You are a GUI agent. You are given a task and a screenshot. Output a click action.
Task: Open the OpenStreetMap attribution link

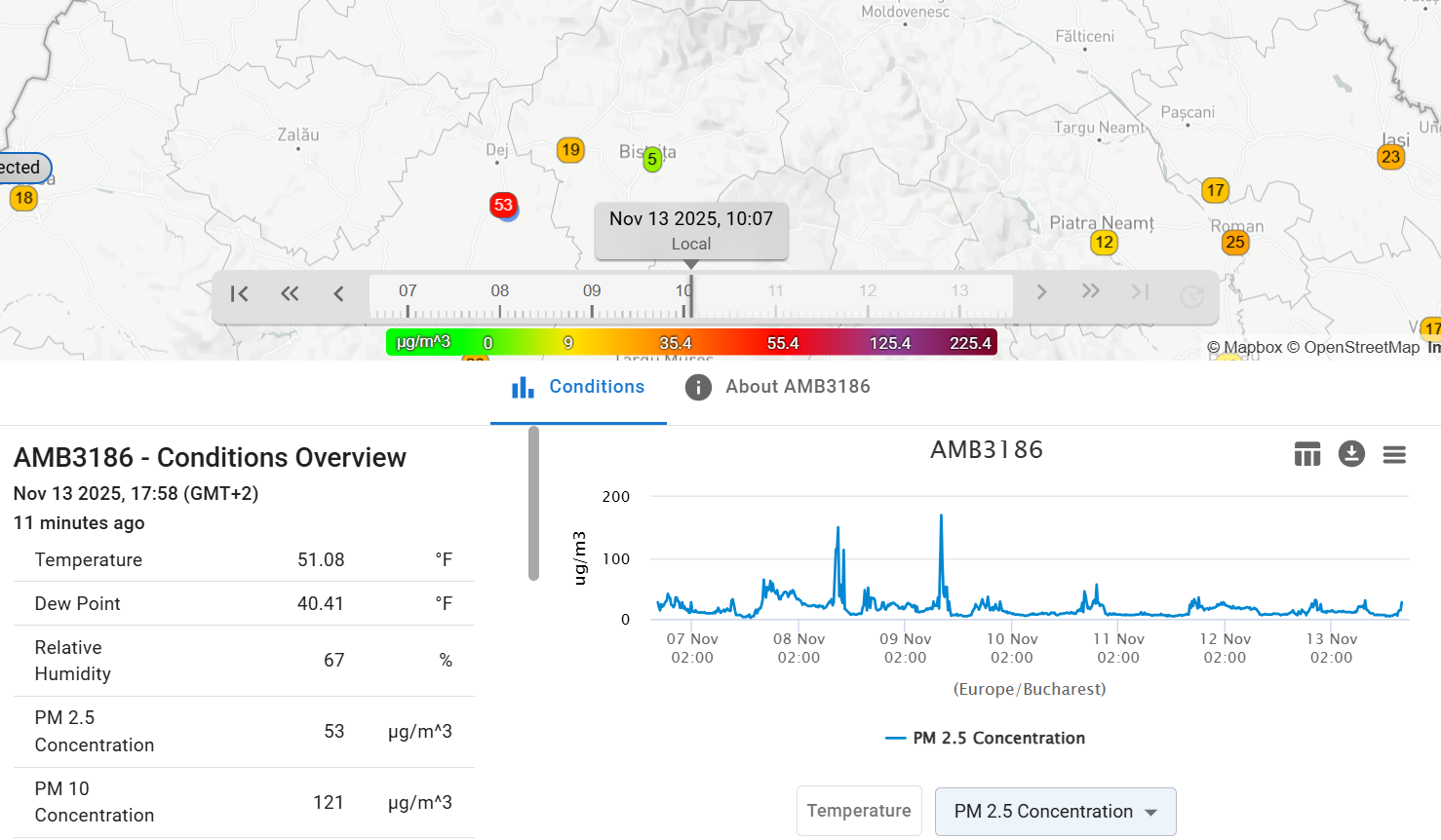click(1353, 347)
